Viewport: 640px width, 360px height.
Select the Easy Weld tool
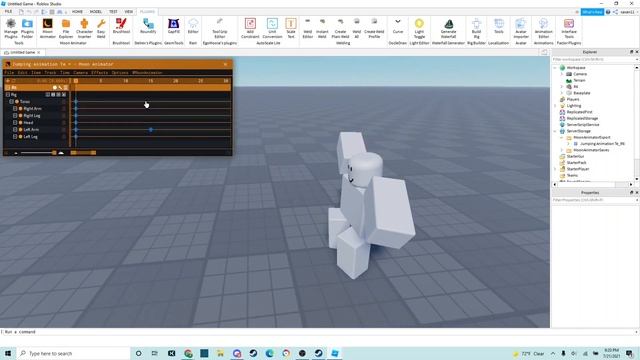coord(101,29)
